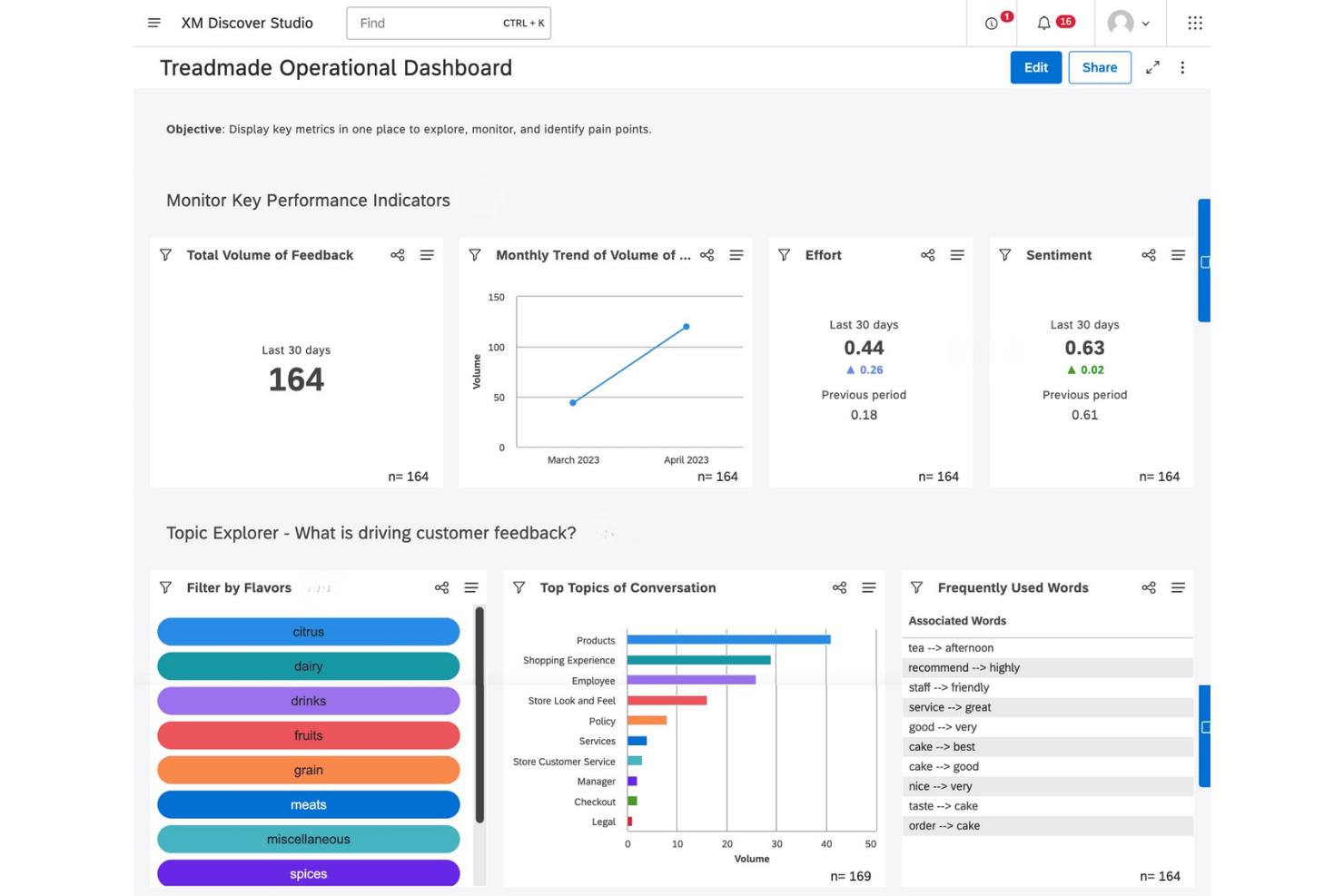Viewport: 1344px width, 896px height.
Task: Click the share icon on Total Volume of Feedback
Action: [398, 255]
